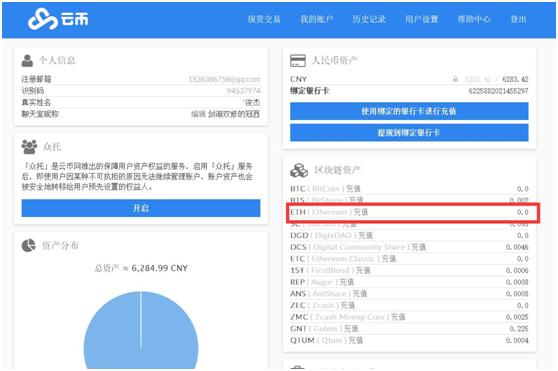
Task: Click the 区块链资产 section heading
Action: (337, 170)
